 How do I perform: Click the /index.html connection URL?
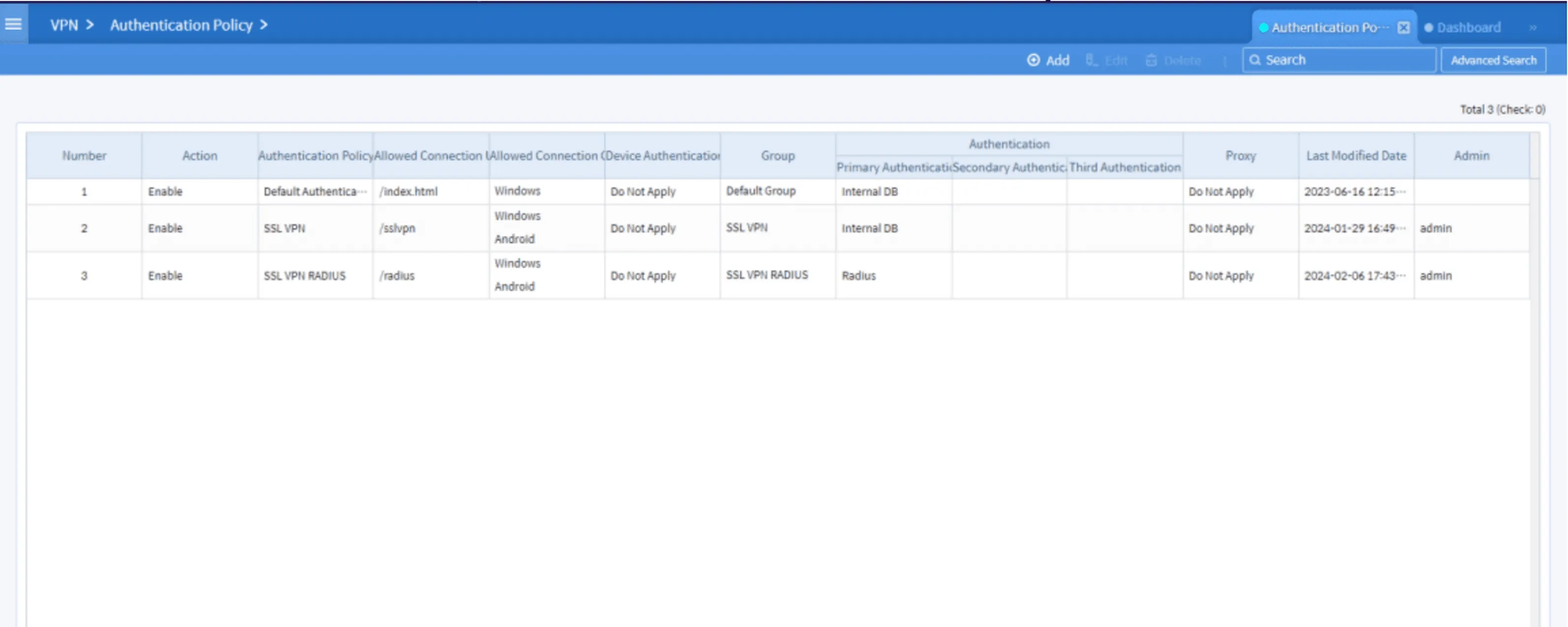coord(408,192)
